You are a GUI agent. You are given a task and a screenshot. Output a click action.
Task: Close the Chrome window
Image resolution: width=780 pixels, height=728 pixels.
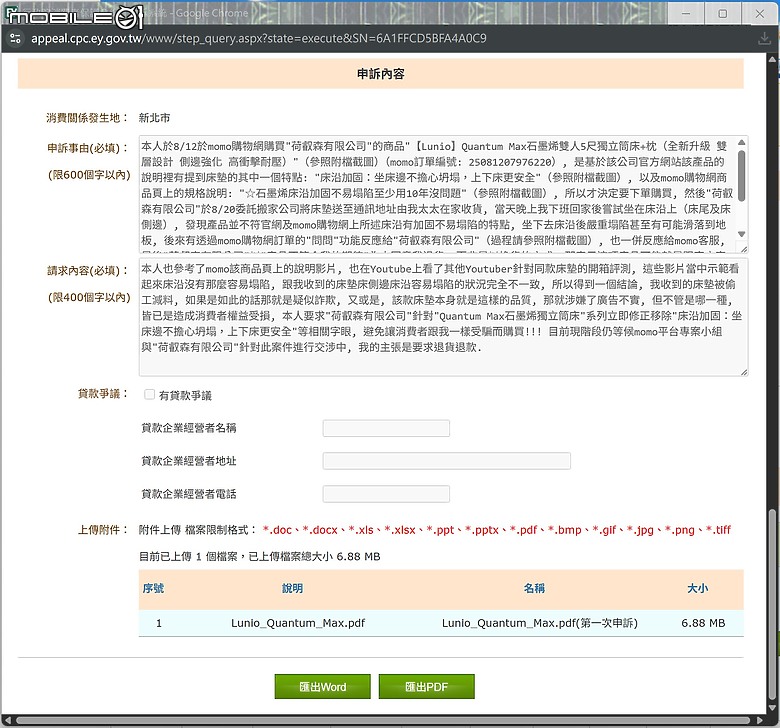(x=760, y=13)
